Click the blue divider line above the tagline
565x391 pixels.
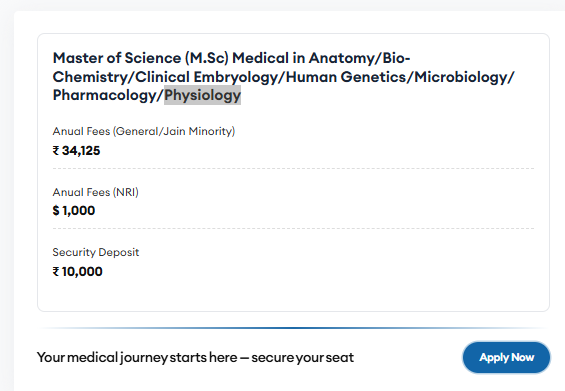[x=294, y=328]
